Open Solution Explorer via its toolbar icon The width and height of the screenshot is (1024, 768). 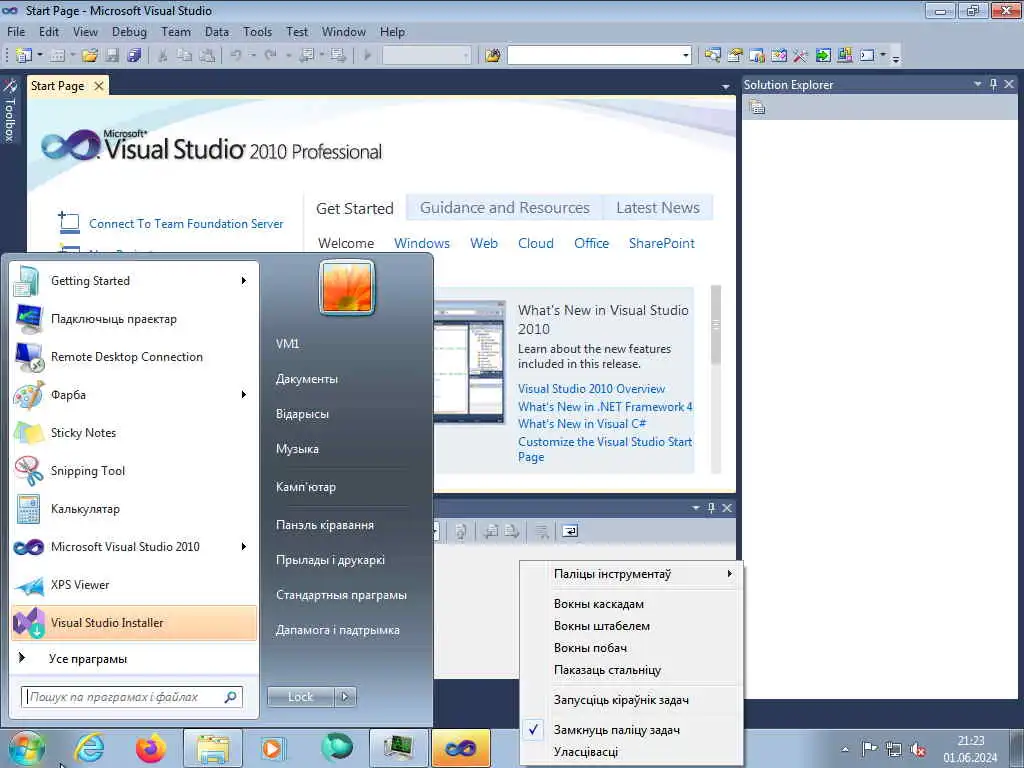712,56
